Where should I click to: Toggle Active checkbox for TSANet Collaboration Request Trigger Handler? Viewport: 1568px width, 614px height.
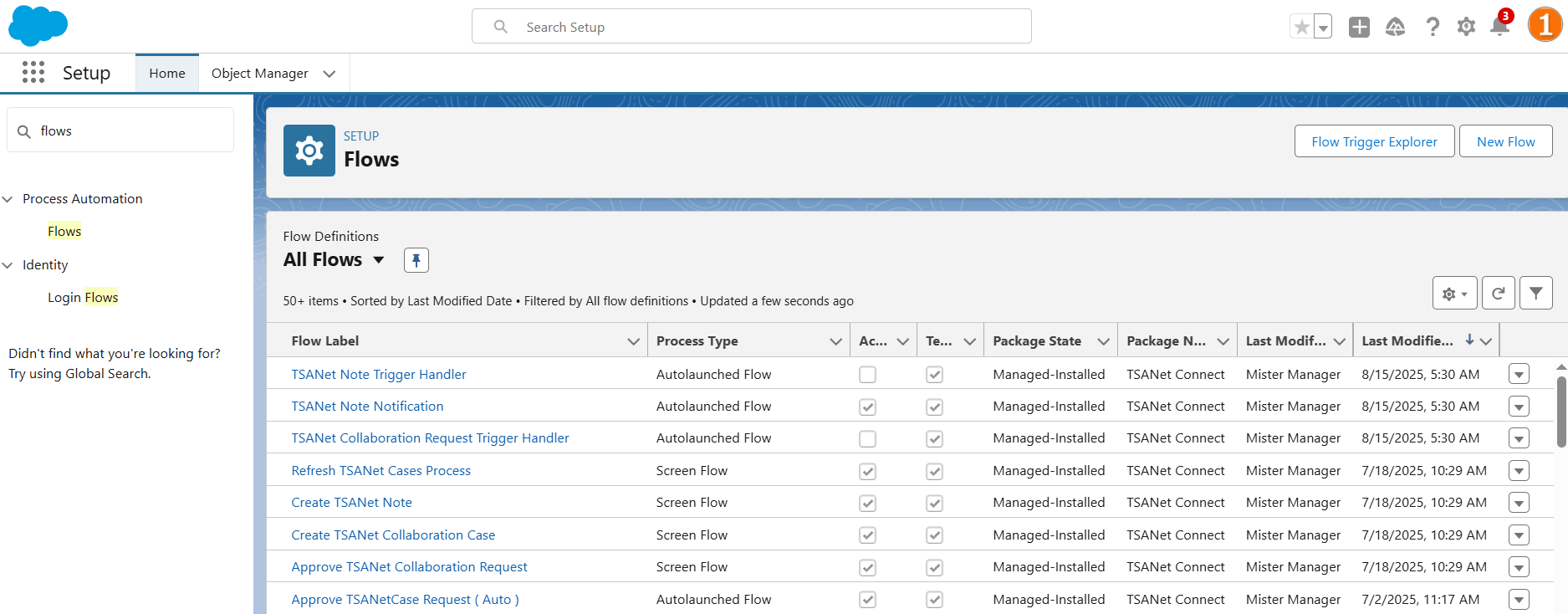tap(867, 438)
